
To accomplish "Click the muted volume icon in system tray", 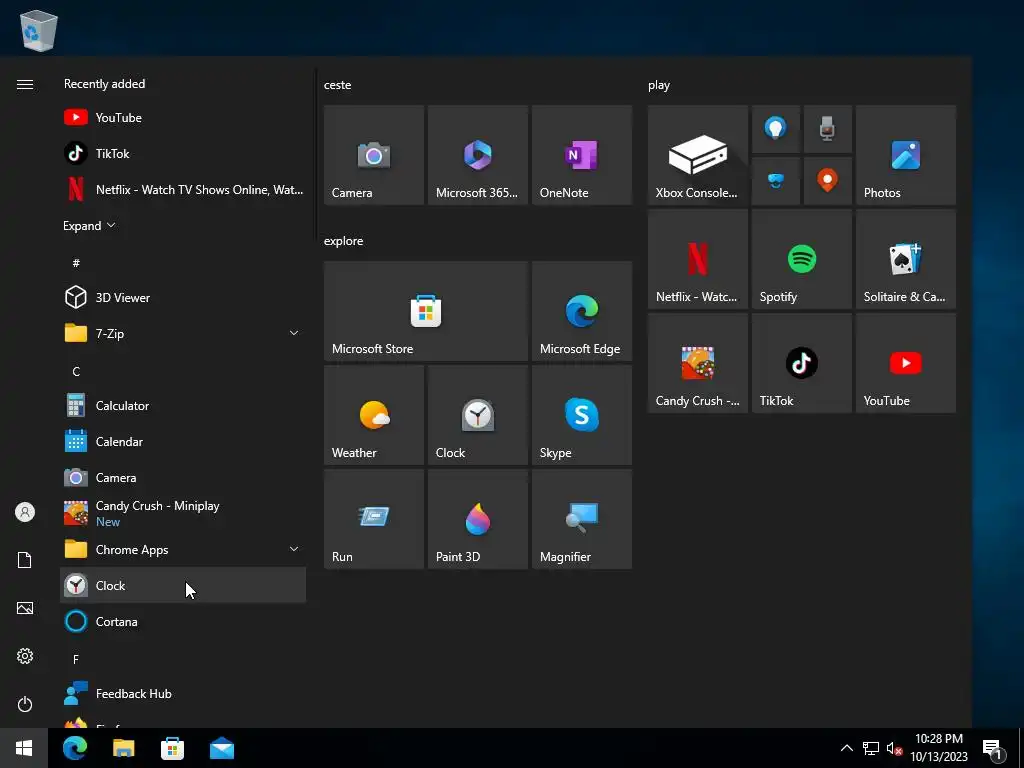I will pyautogui.click(x=895, y=748).
